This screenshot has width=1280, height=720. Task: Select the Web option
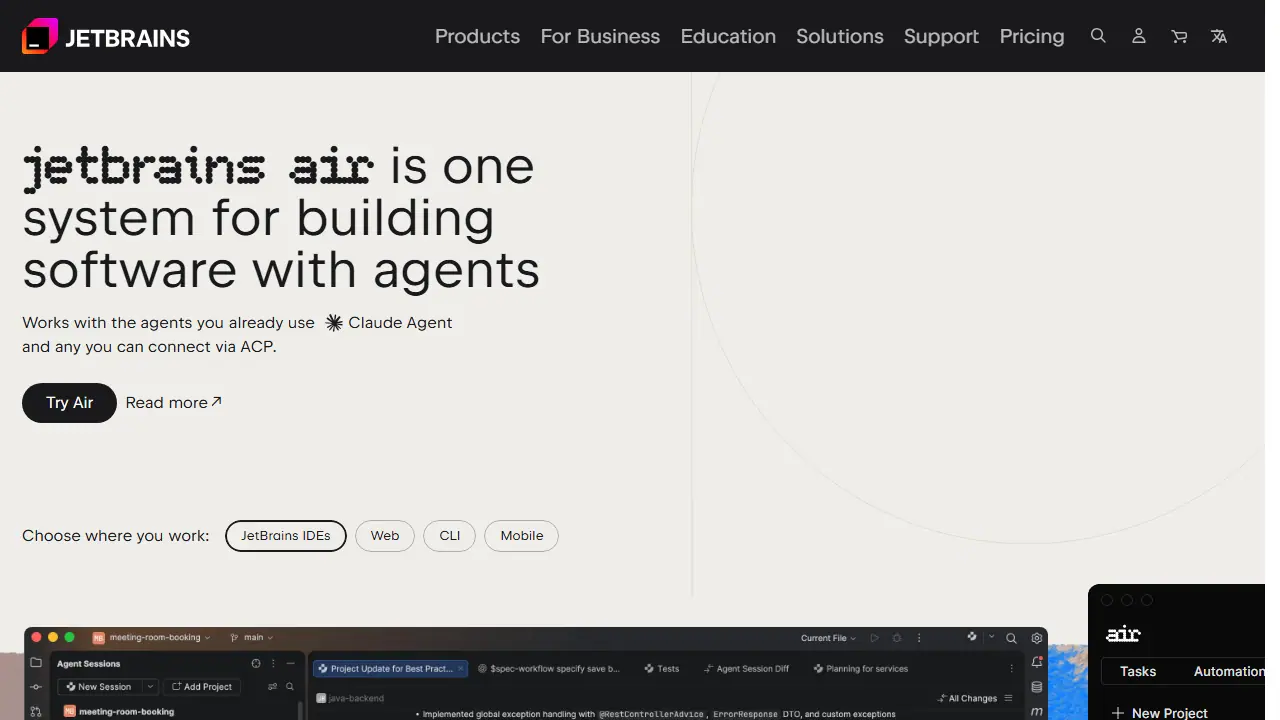(385, 536)
